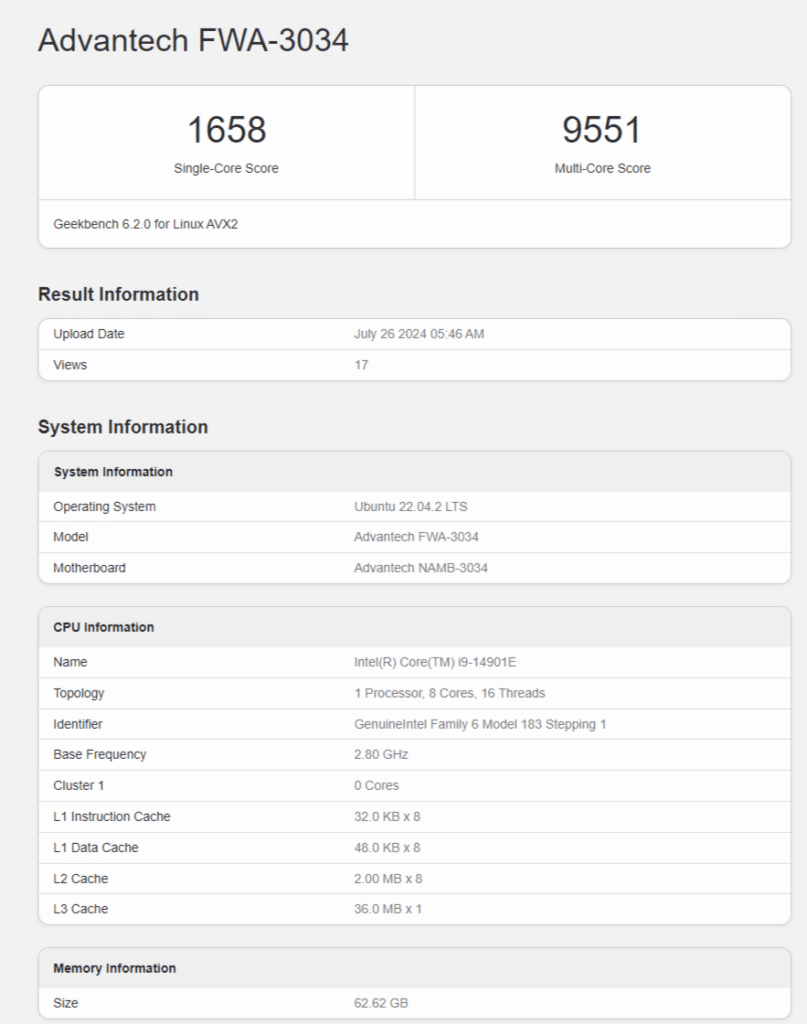This screenshot has width=807, height=1024.
Task: Select the 48.0 KB x 8 value
Action: 387,848
